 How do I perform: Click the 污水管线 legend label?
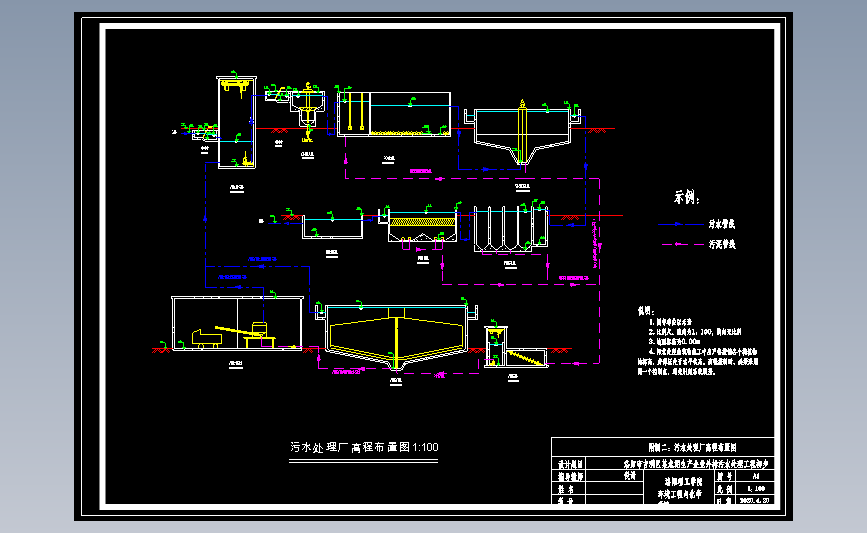point(722,224)
